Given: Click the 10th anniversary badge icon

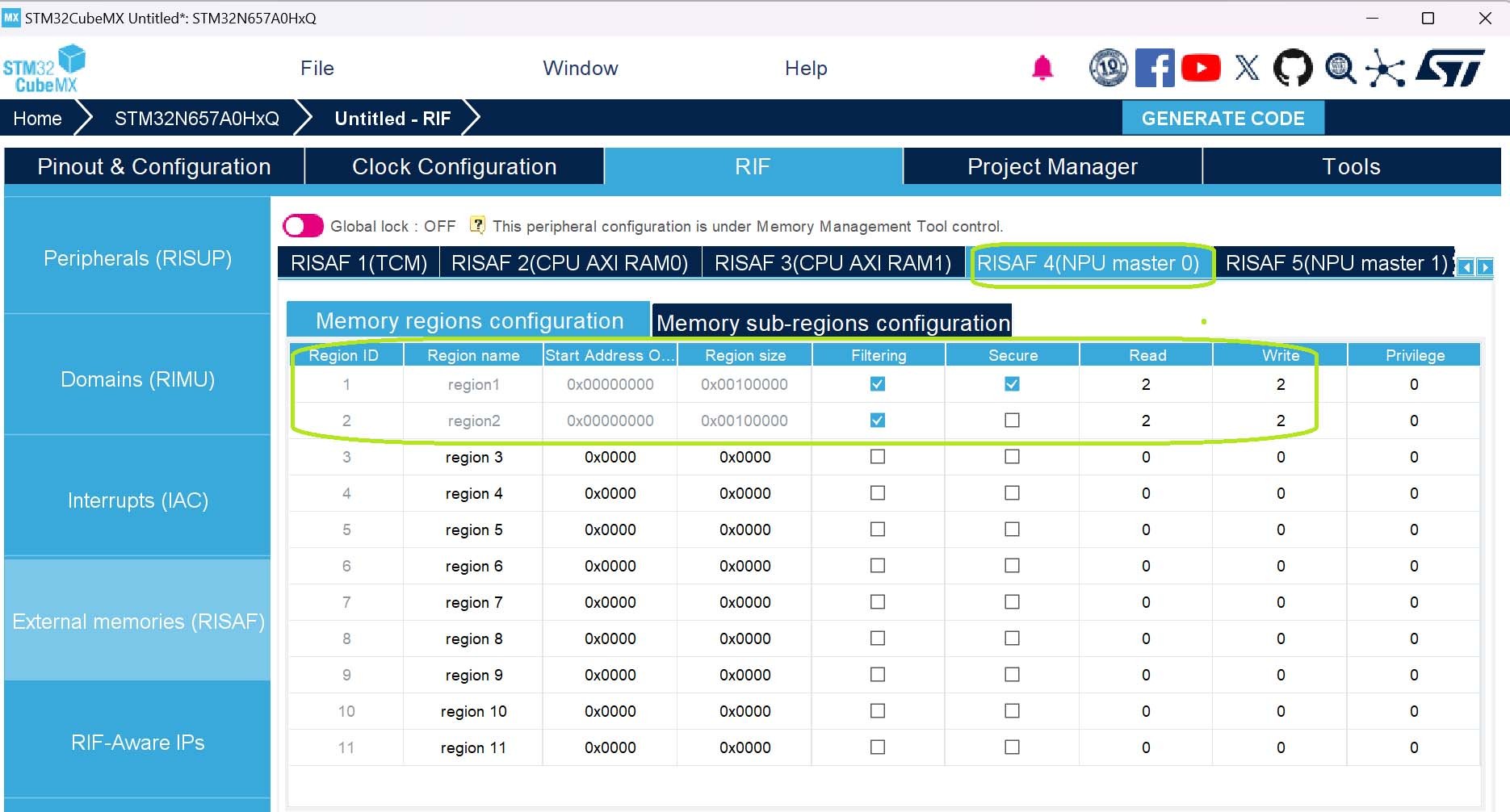Looking at the screenshot, I should pyautogui.click(x=1109, y=68).
